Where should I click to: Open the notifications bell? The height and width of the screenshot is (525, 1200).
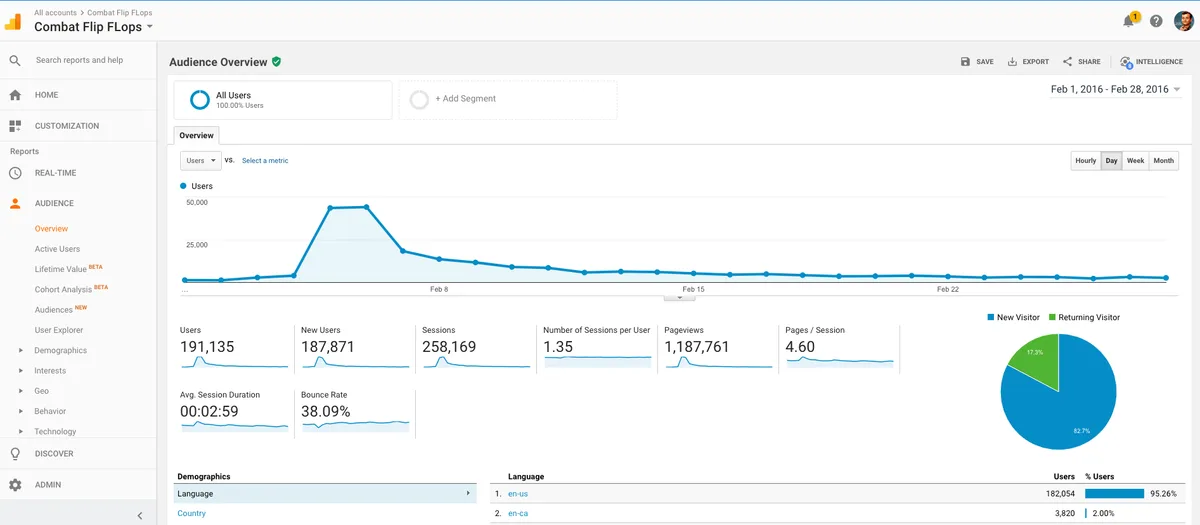pyautogui.click(x=1131, y=20)
